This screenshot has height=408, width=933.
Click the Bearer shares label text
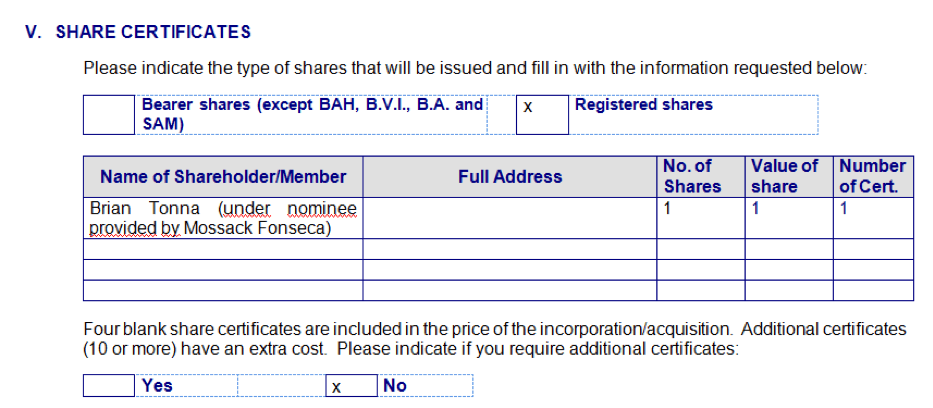312,114
